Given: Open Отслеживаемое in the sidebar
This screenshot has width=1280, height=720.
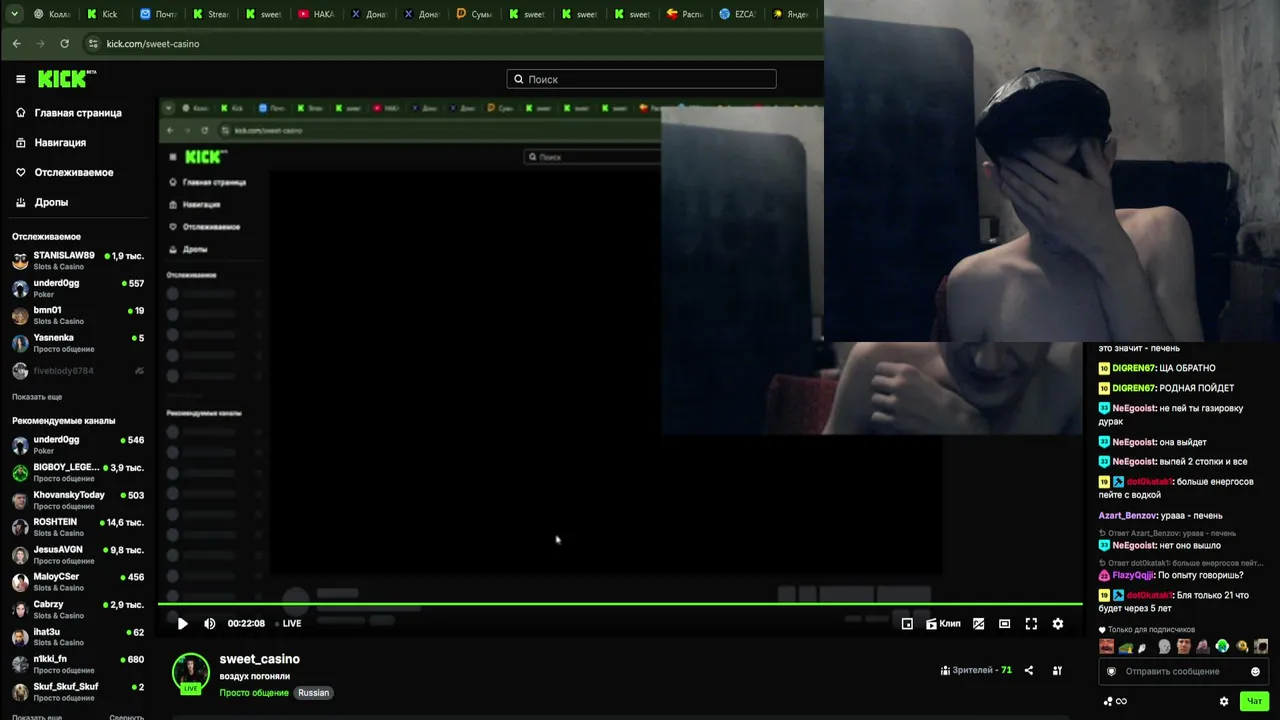Looking at the screenshot, I should (64, 172).
